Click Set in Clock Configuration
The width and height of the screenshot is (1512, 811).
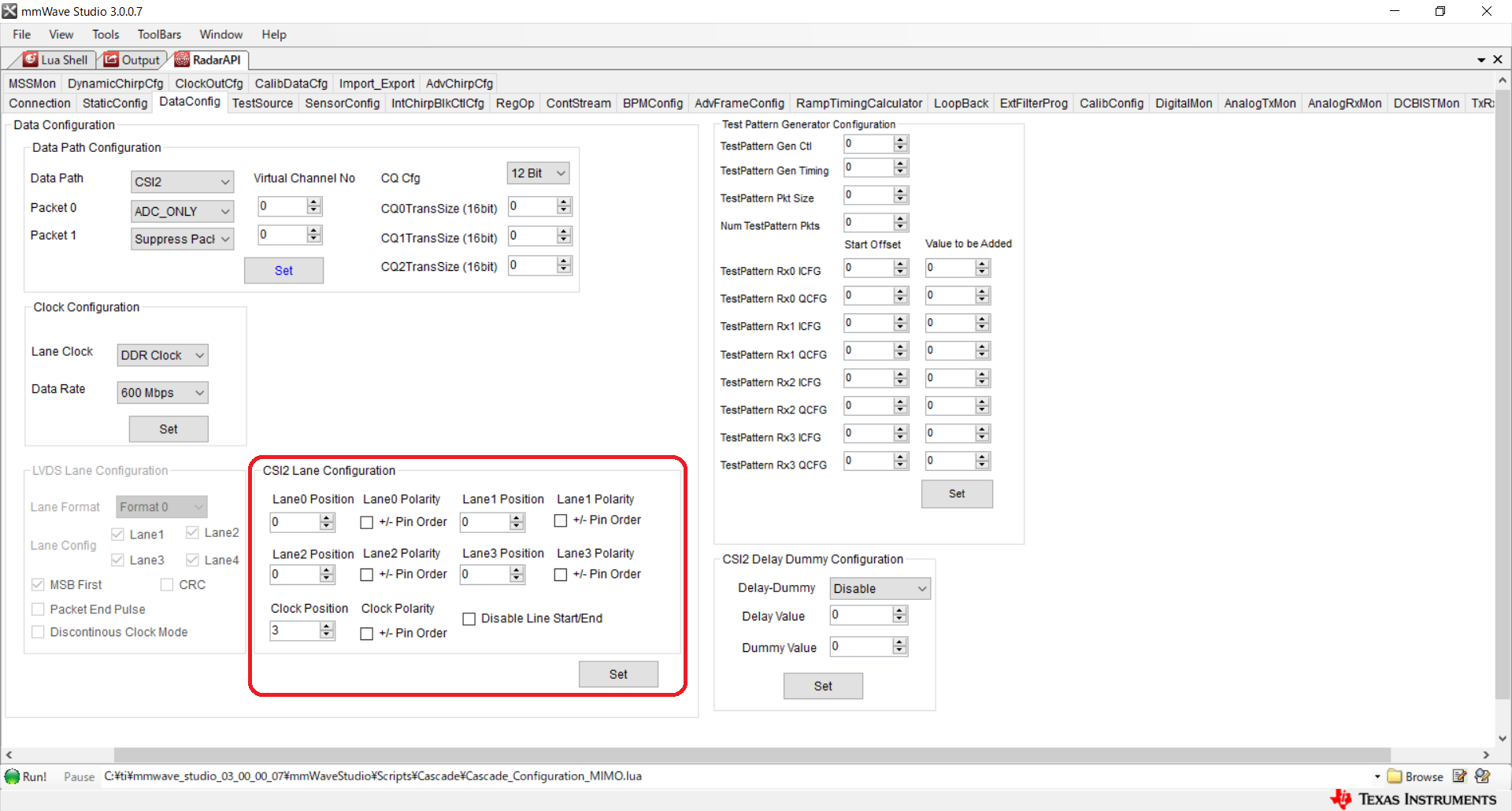pos(169,429)
